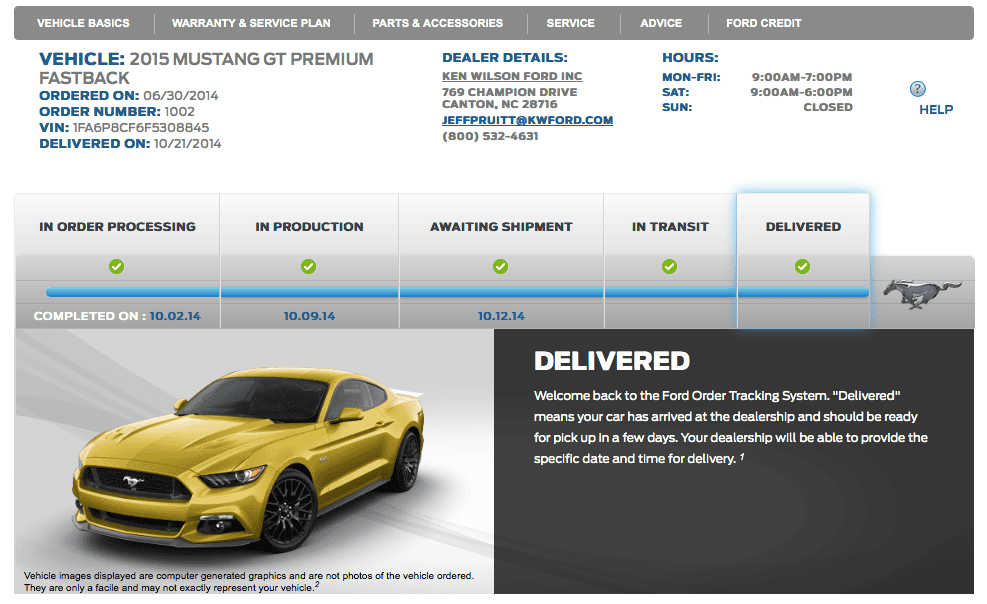The width and height of the screenshot is (987, 604).
Task: Open the Advice menu item
Action: pos(661,23)
